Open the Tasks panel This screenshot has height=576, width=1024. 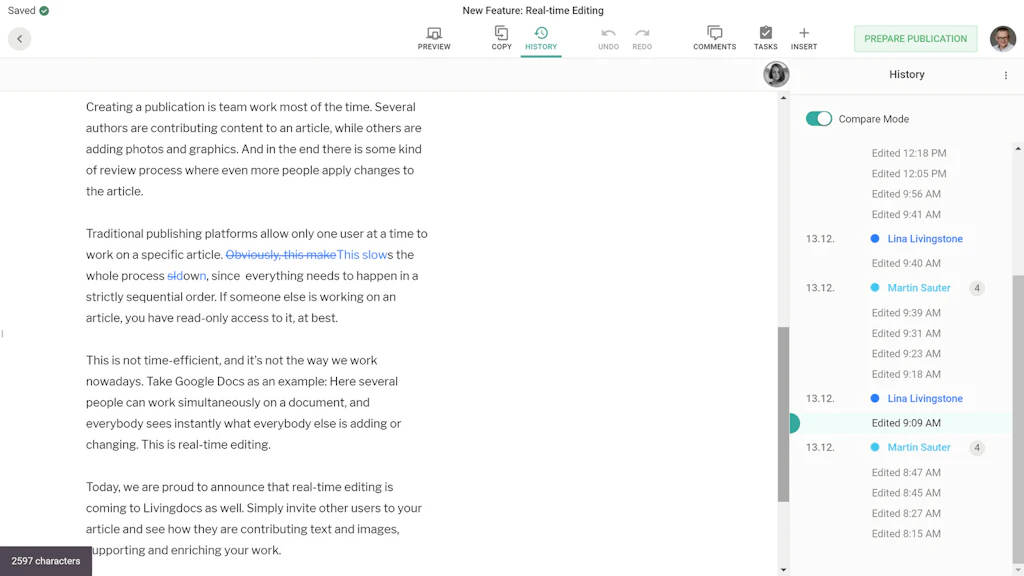[765, 39]
